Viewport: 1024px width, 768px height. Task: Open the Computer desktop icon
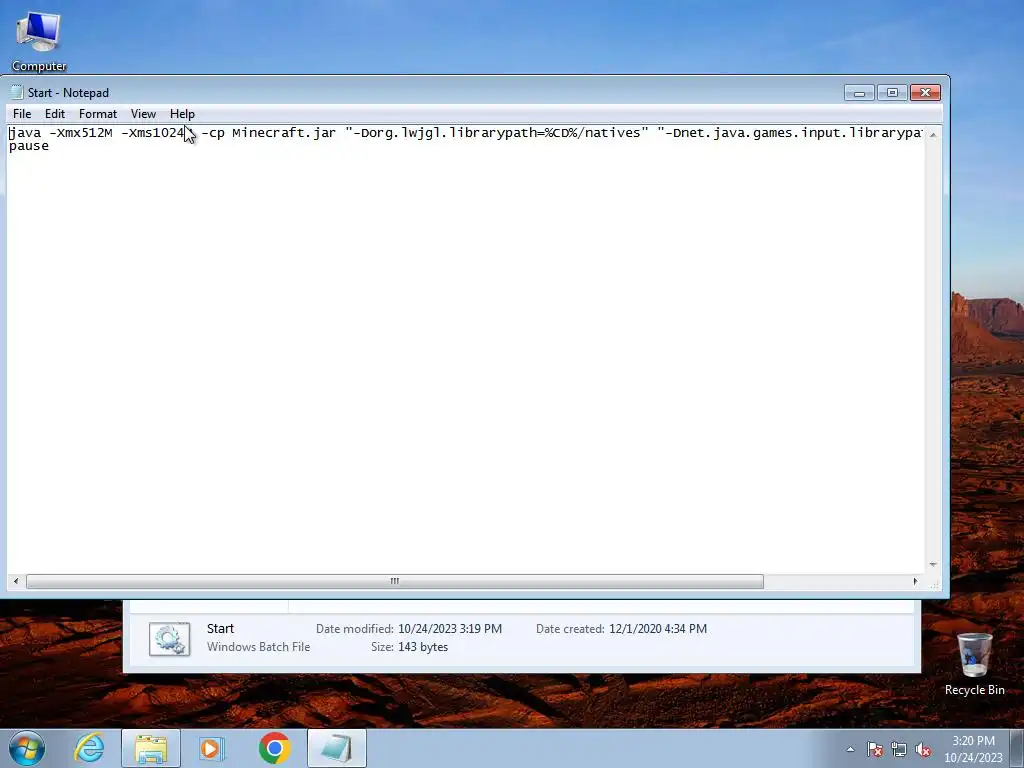click(x=39, y=40)
